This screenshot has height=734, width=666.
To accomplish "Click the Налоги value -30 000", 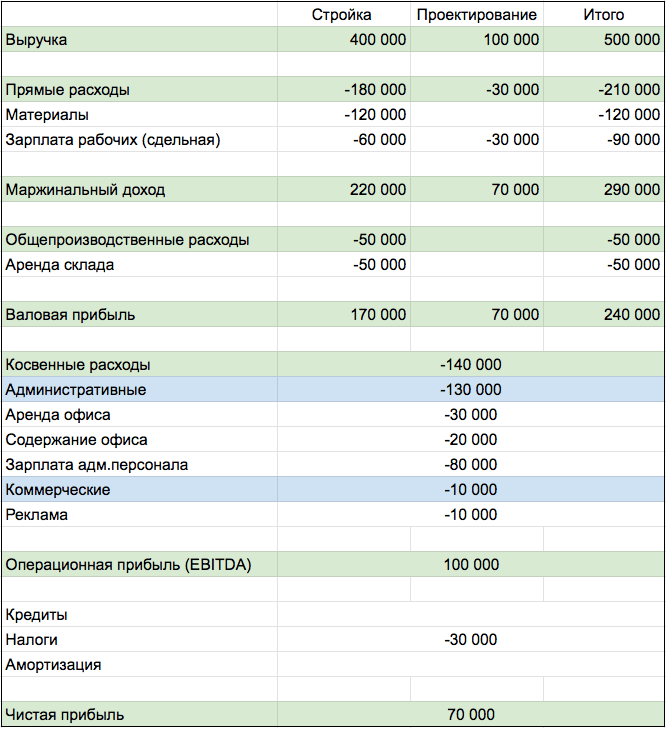I will point(470,640).
